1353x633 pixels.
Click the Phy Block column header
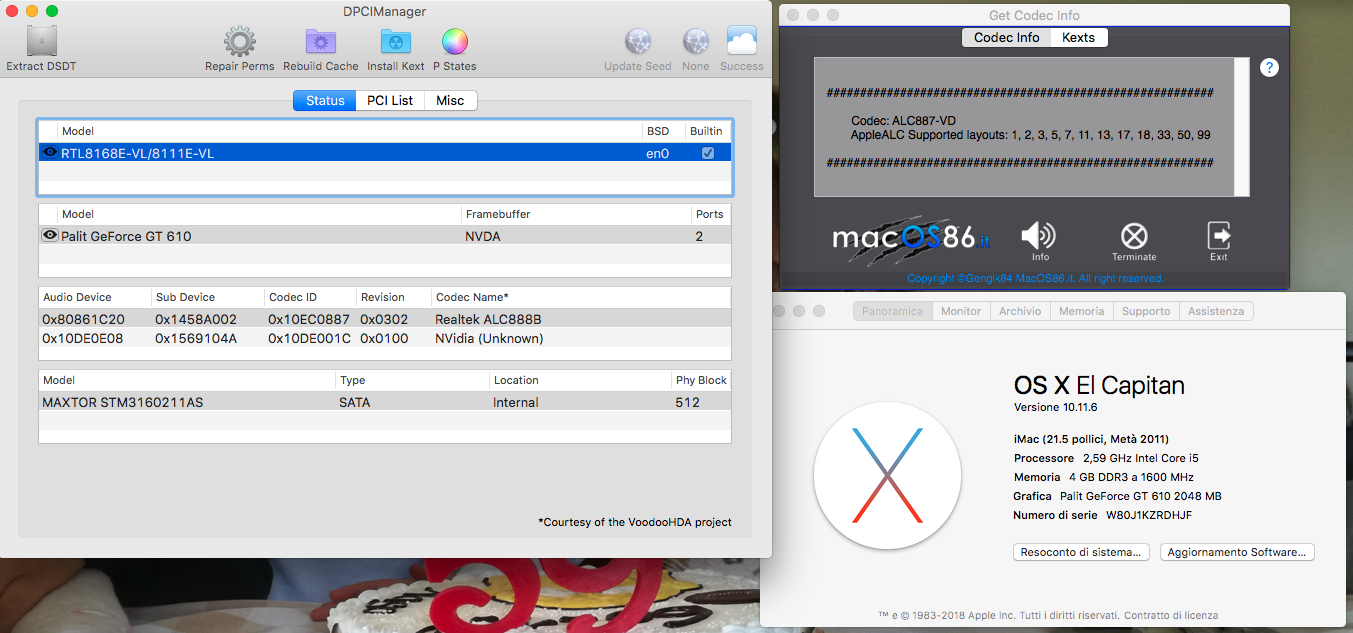tap(701, 380)
